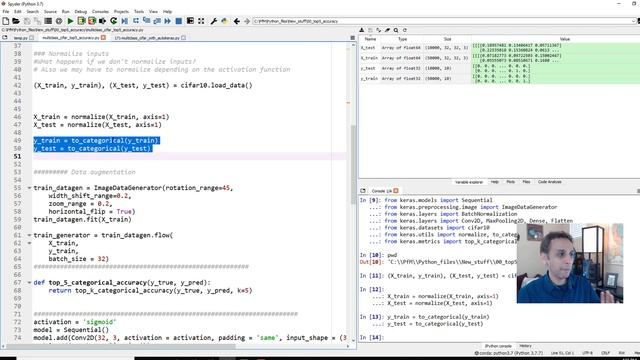Click the Browse tabs icon in editor

[5, 38]
